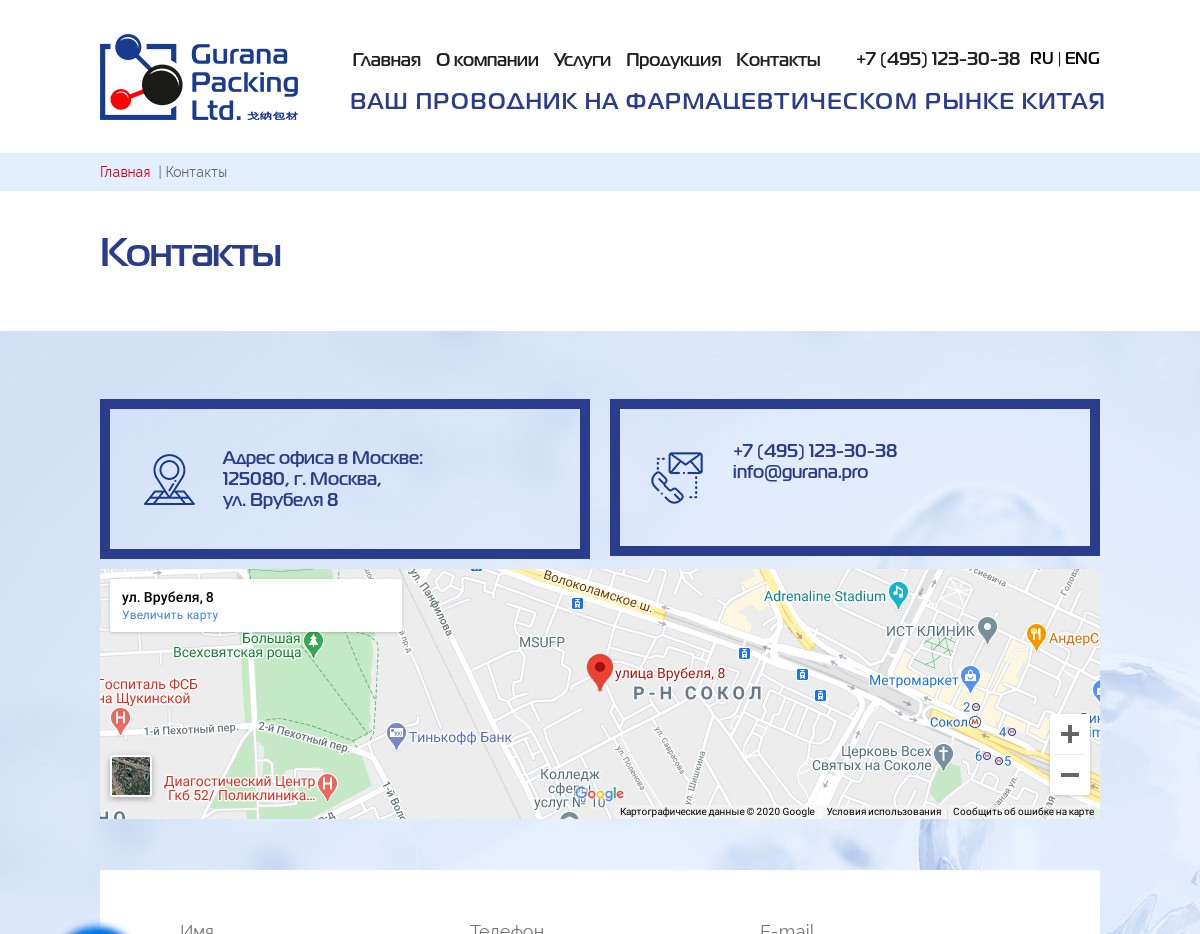Image resolution: width=1200 pixels, height=934 pixels.
Task: Open Условия использования map link
Action: [x=884, y=812]
